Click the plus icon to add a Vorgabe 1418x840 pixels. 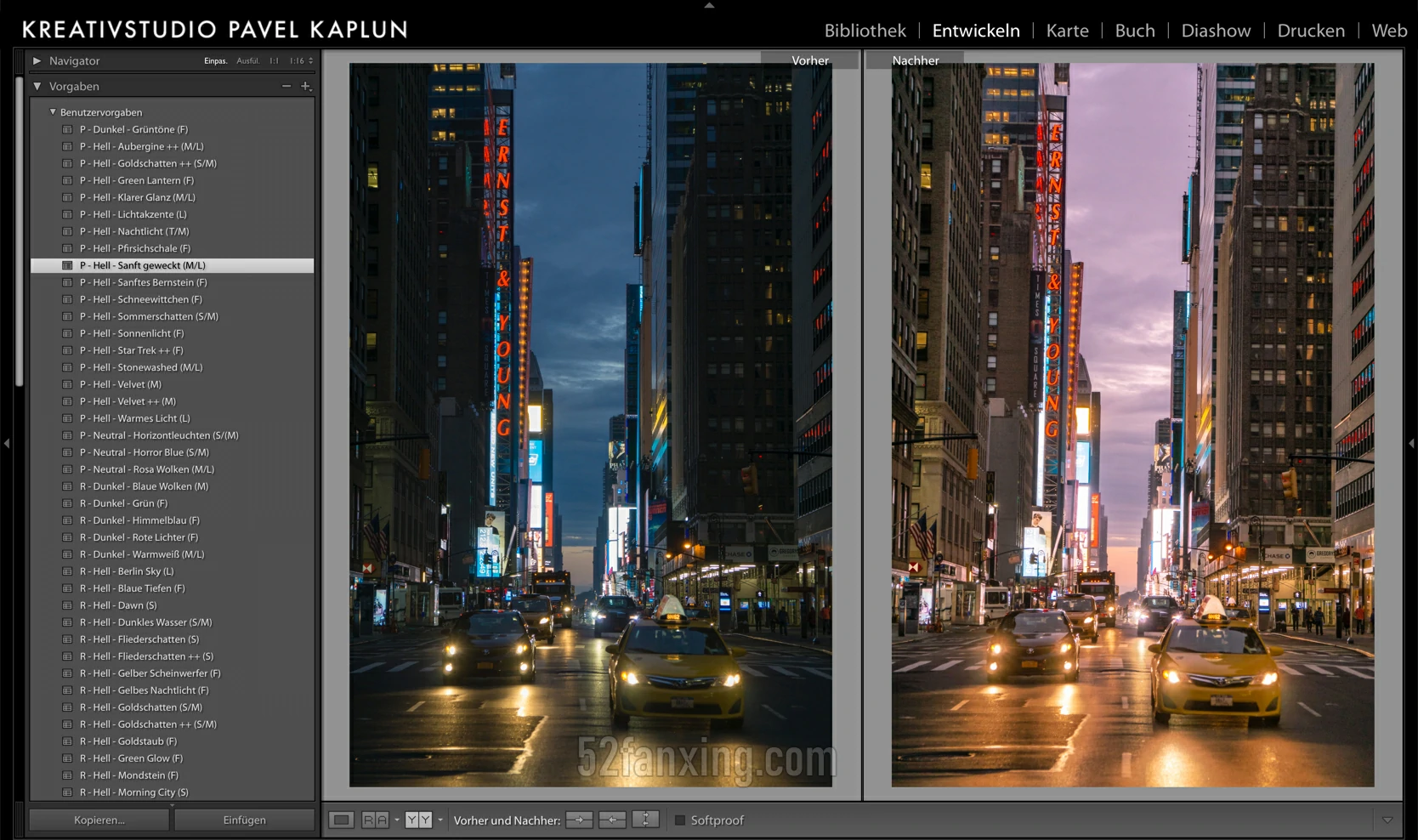(x=306, y=86)
